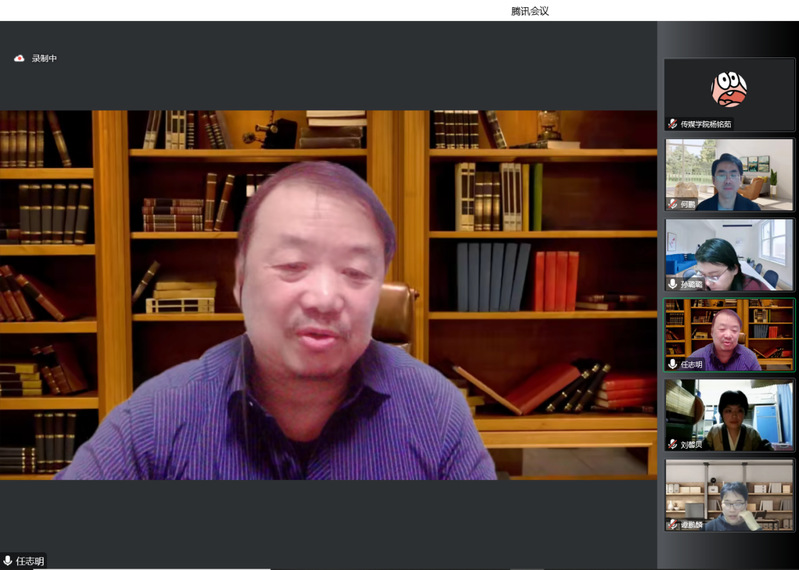Viewport: 799px width, 570px height.
Task: Click the microphone icon beside 任志明 at bottom-left
Action: pos(8,561)
